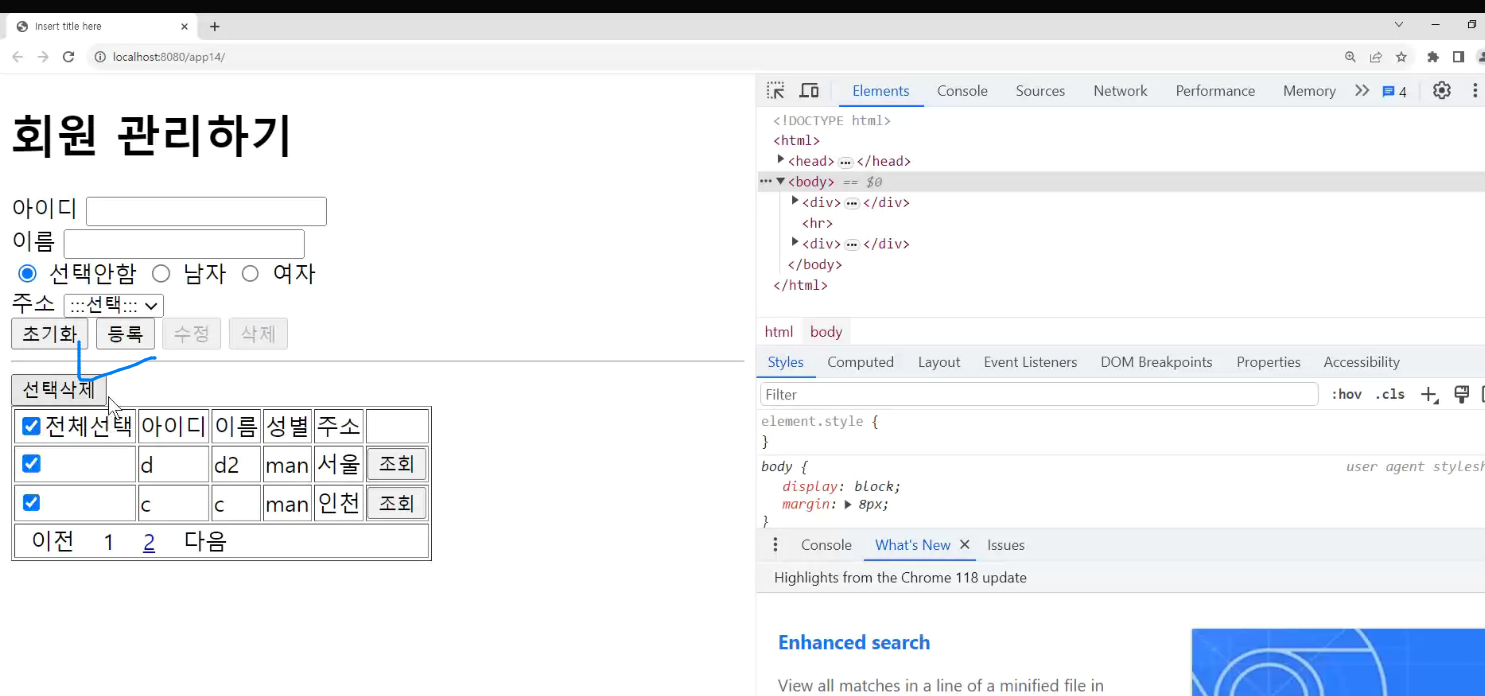
Task: Click the 아이디 text input
Action: pyautogui.click(x=206, y=211)
